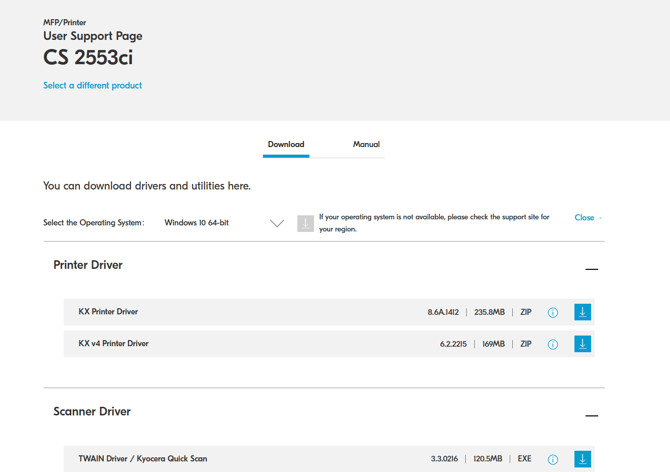Click the Select the Operating System label

pyautogui.click(x=94, y=223)
